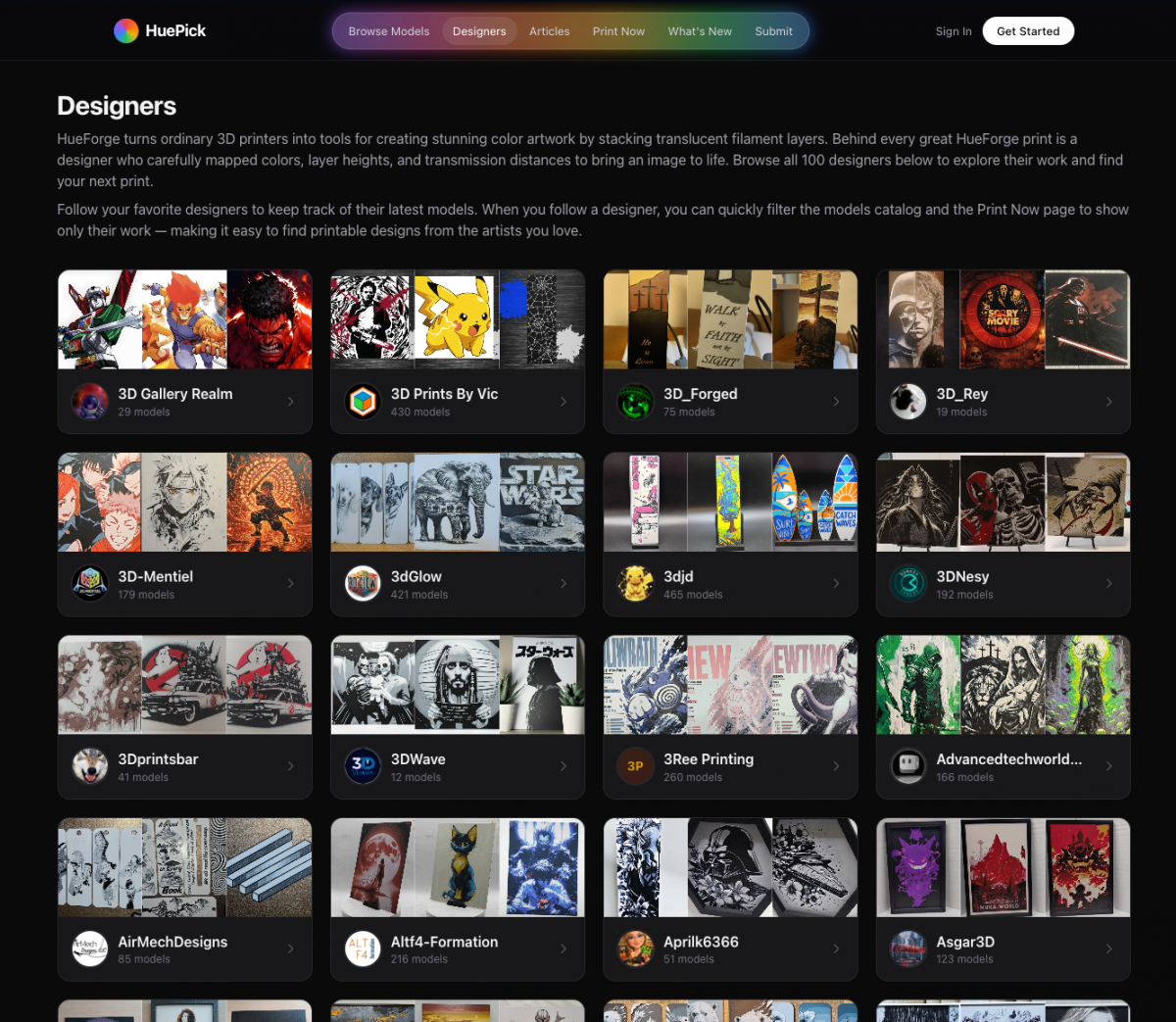Viewport: 1176px width, 1022px height.
Task: Open 3djd surfboards thumbnail
Action: [815, 502]
